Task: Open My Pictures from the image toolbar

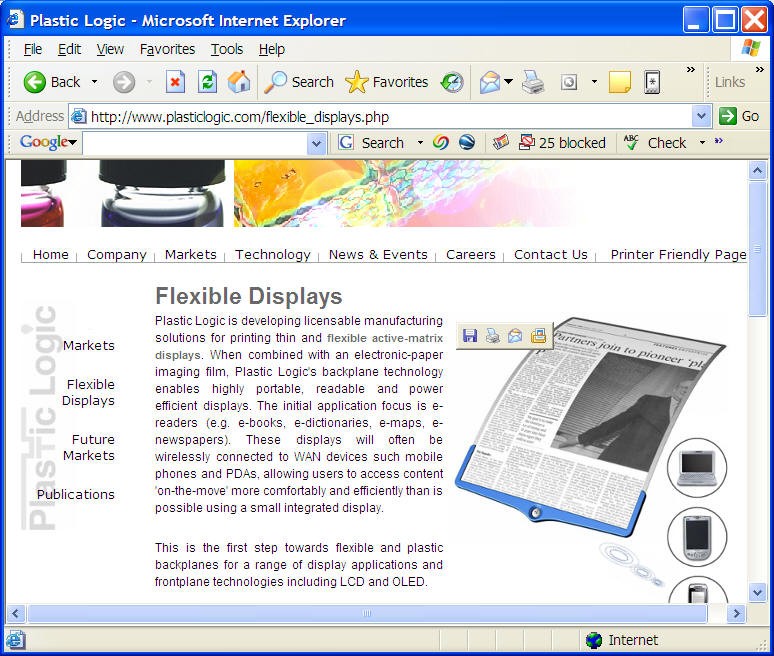Action: pos(538,336)
